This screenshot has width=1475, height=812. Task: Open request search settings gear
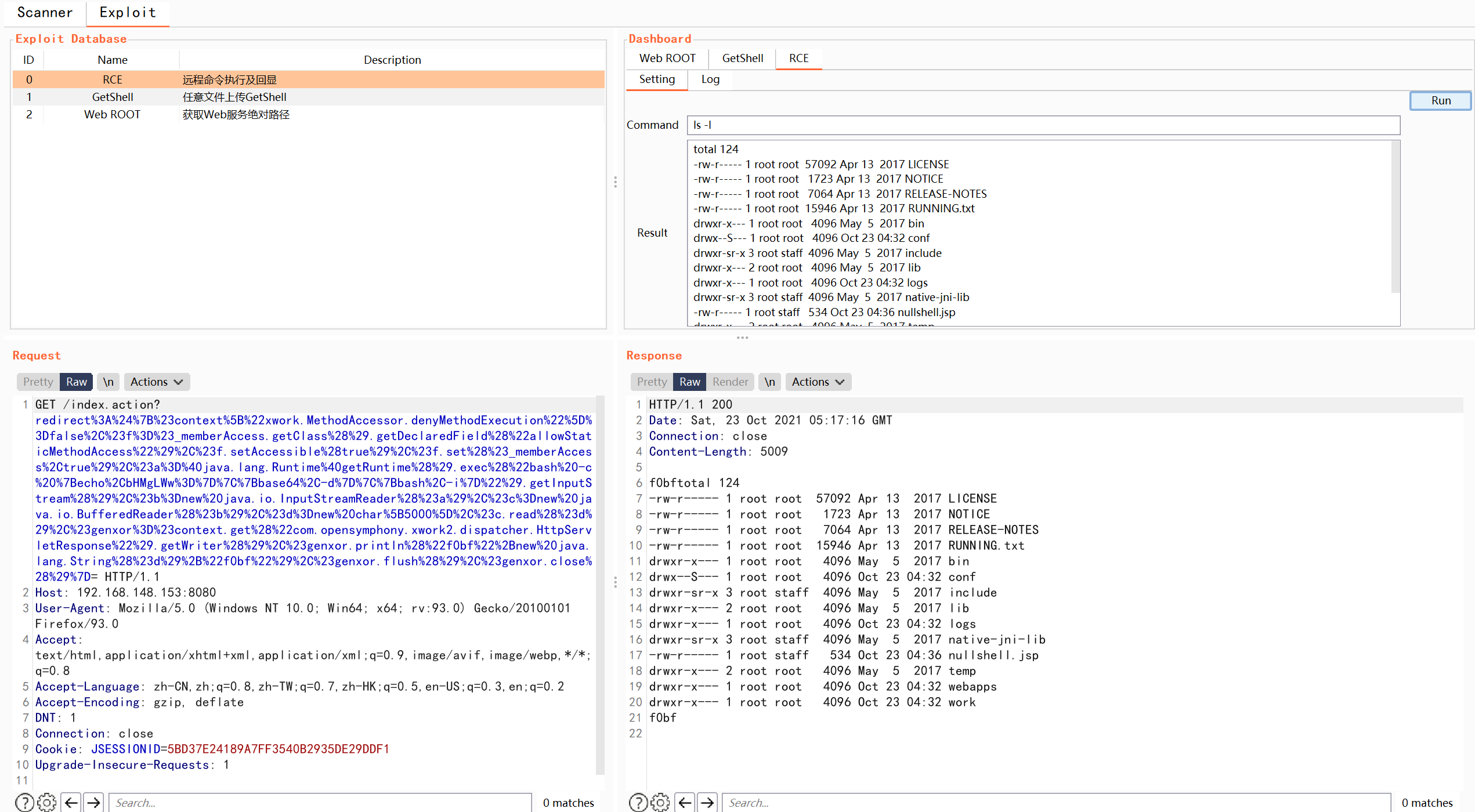point(47,803)
